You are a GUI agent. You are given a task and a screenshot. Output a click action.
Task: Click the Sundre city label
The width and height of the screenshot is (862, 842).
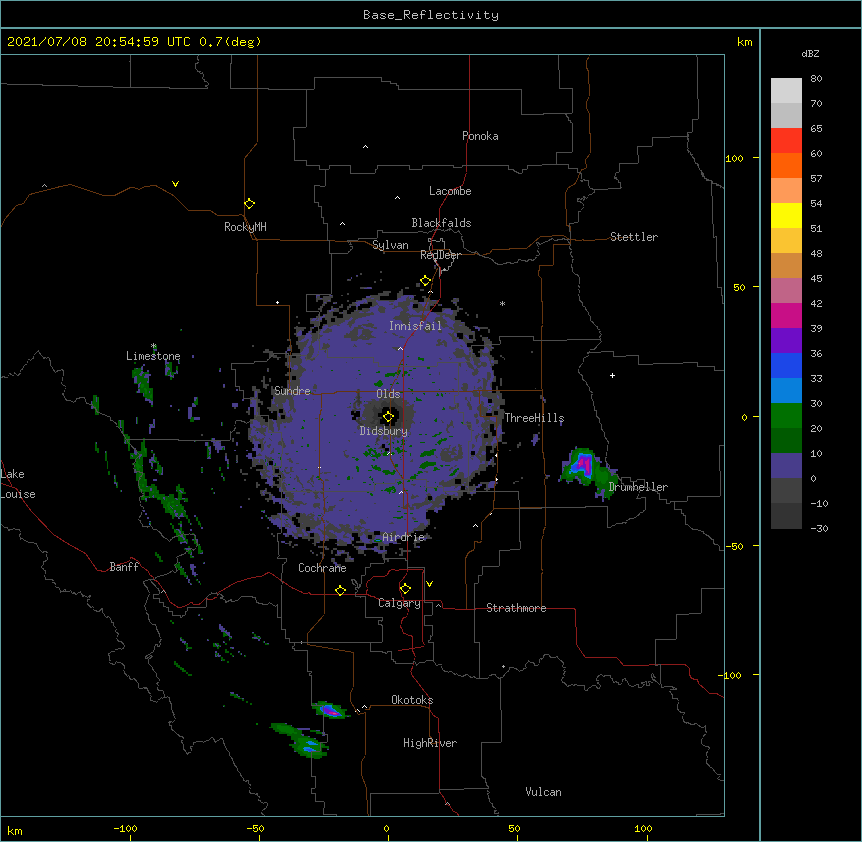[292, 391]
